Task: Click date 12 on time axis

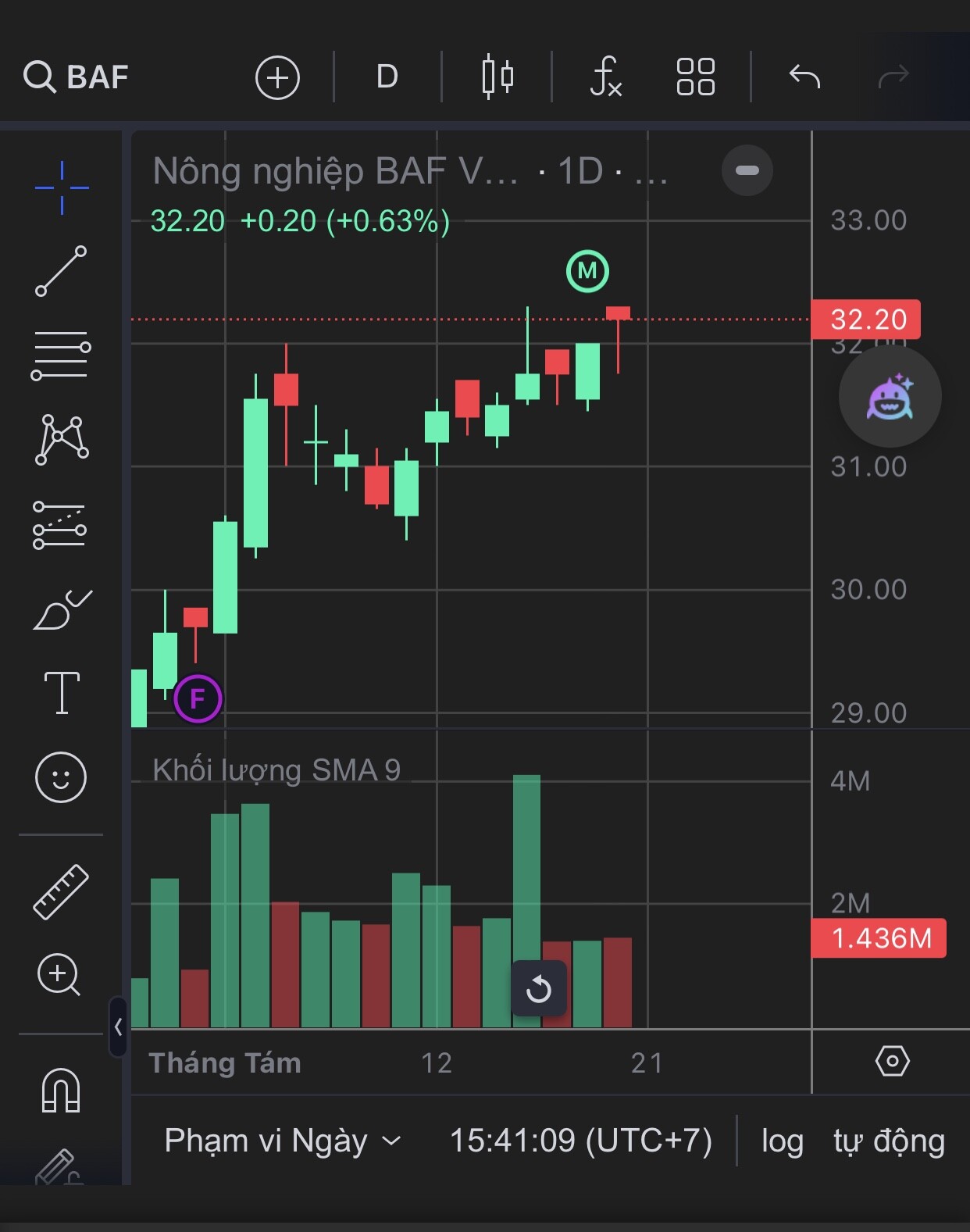Action: (437, 1063)
